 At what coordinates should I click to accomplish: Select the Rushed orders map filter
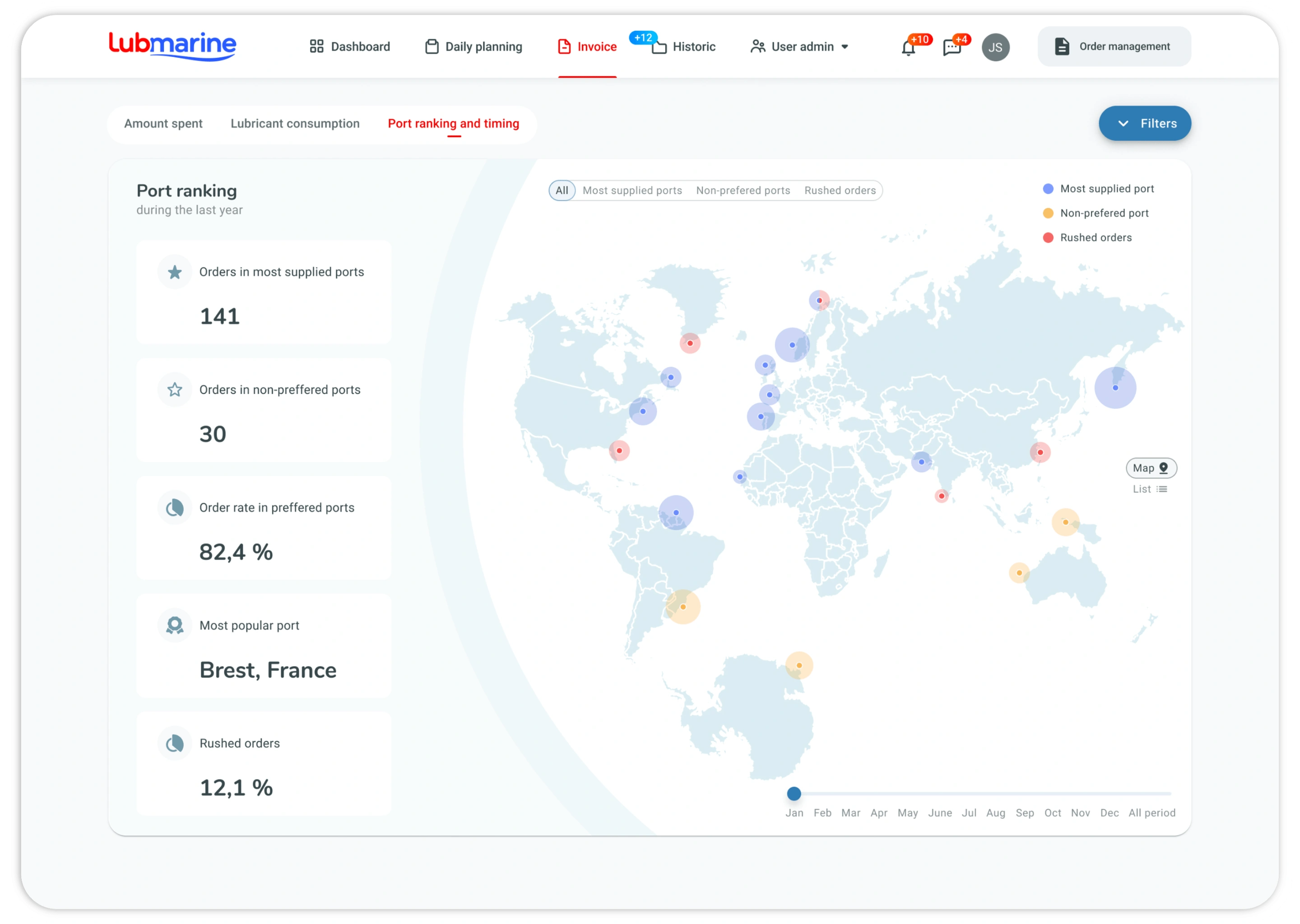point(840,190)
